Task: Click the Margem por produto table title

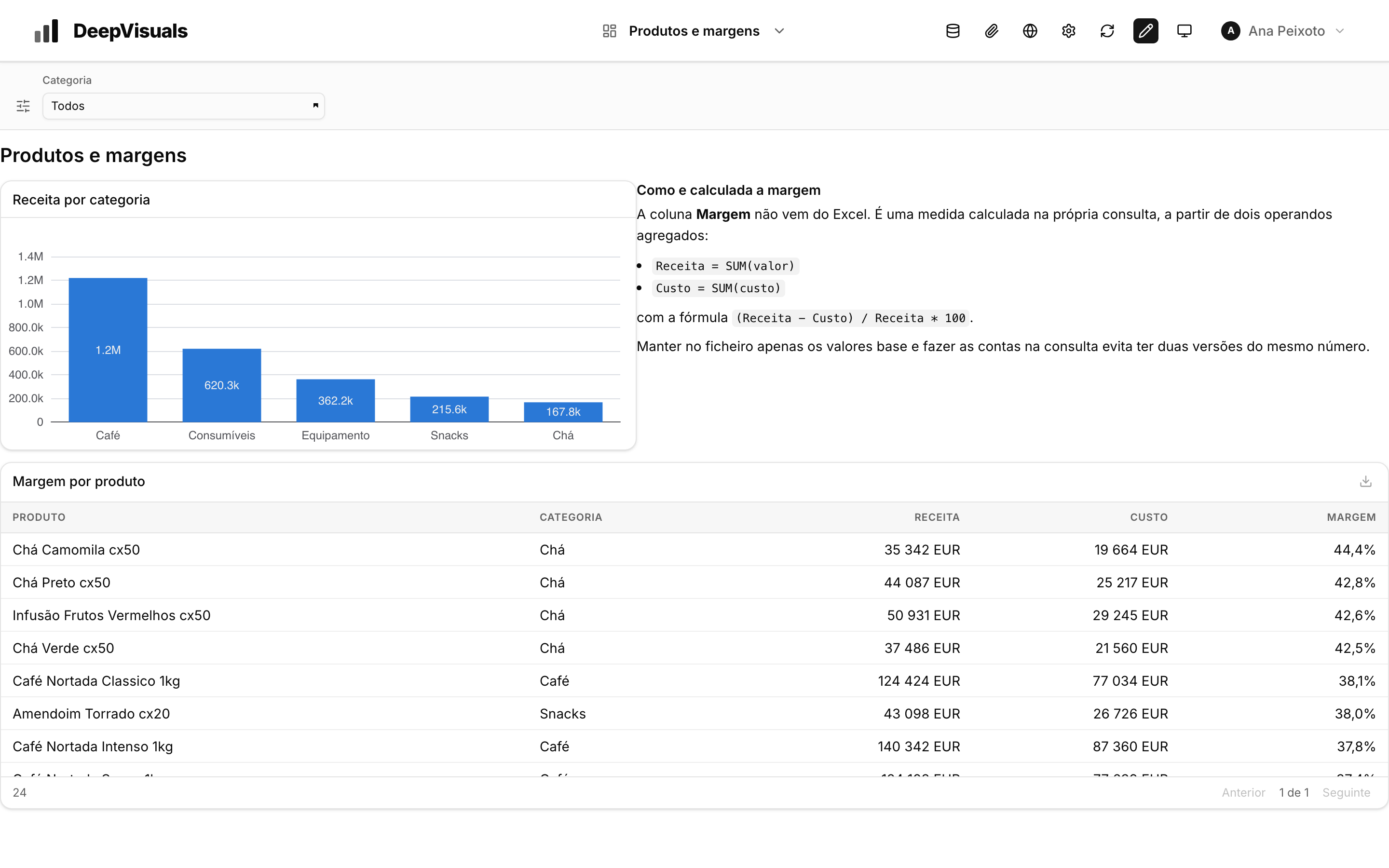Action: pyautogui.click(x=79, y=481)
